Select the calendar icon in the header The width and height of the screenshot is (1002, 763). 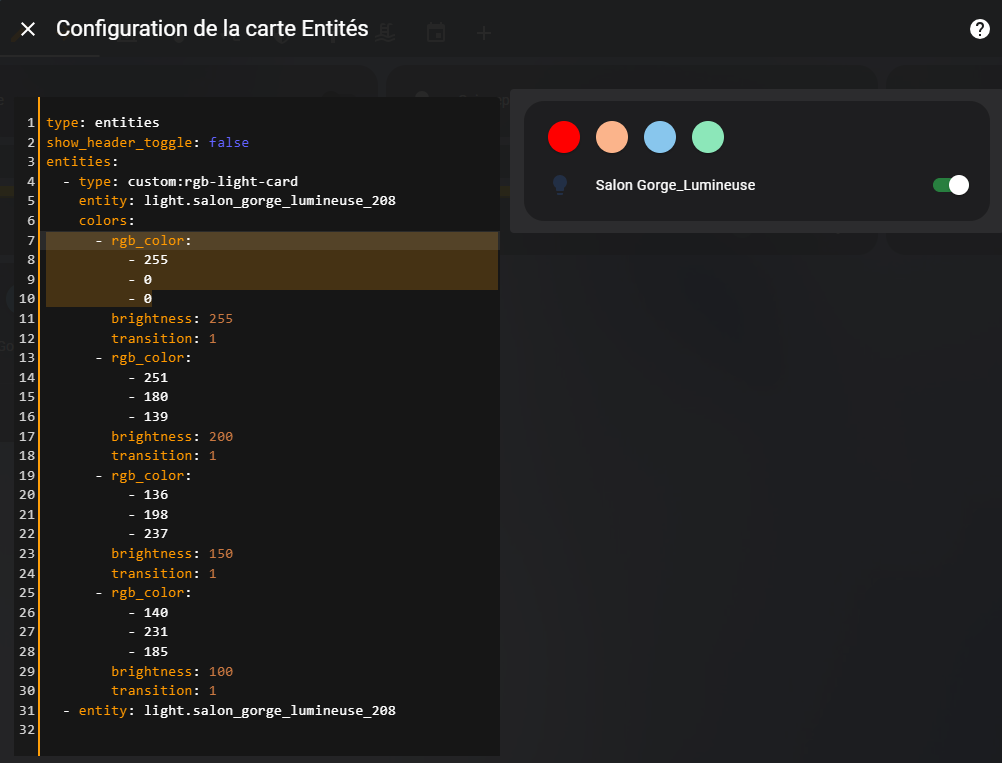(435, 32)
